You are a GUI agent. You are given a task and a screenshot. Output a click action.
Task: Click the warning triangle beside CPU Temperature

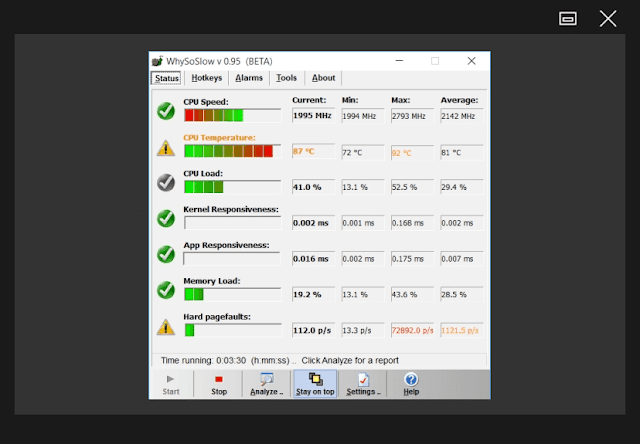tap(166, 148)
